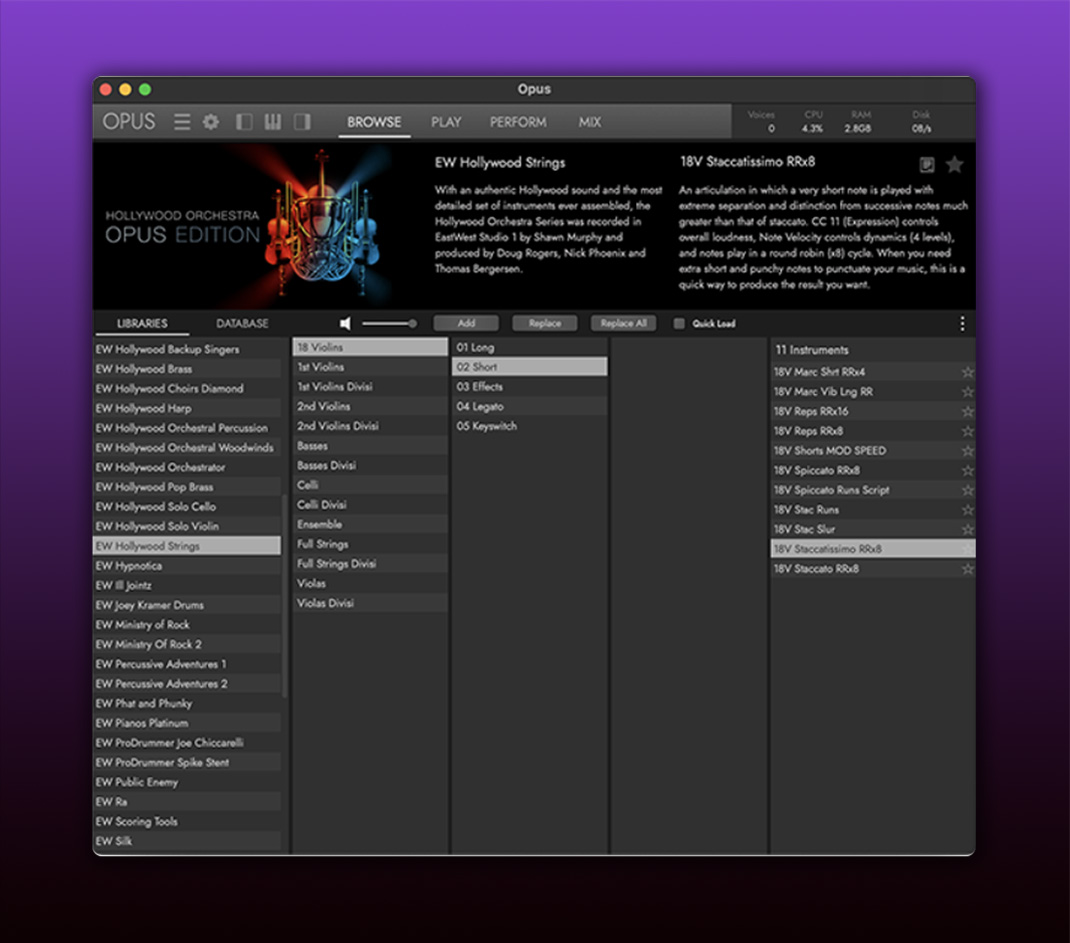Viewport: 1070px width, 943px height.
Task: Click the Replace All button
Action: (623, 323)
